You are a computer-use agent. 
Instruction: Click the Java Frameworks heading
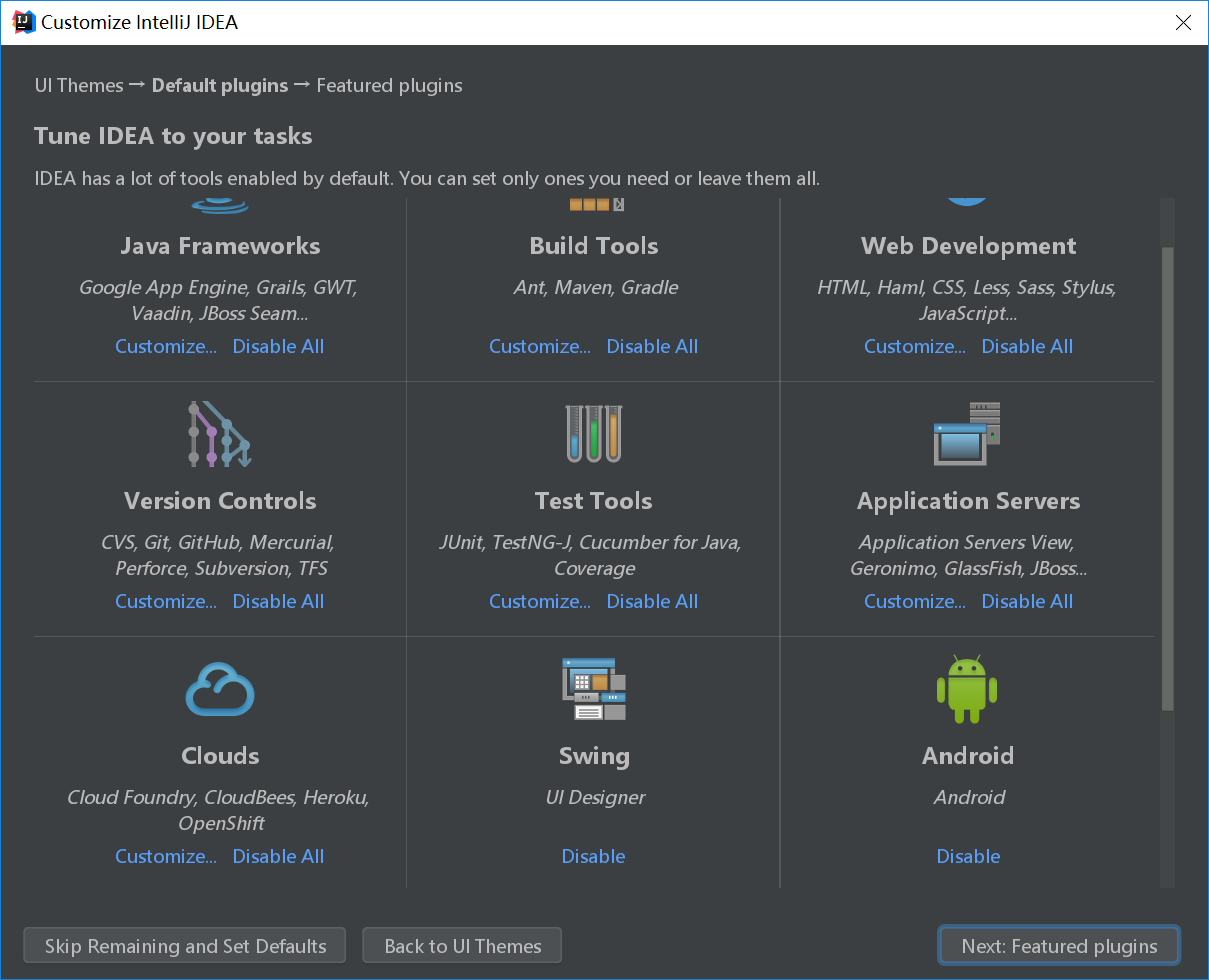pos(221,246)
